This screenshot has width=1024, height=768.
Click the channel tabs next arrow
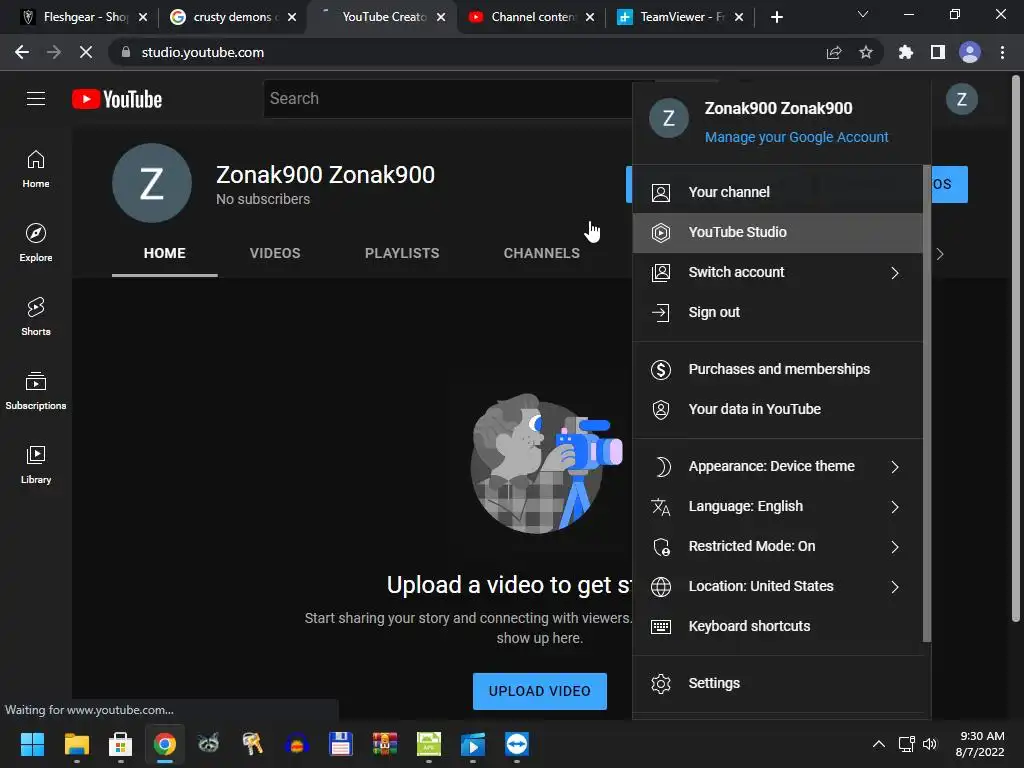tap(940, 254)
